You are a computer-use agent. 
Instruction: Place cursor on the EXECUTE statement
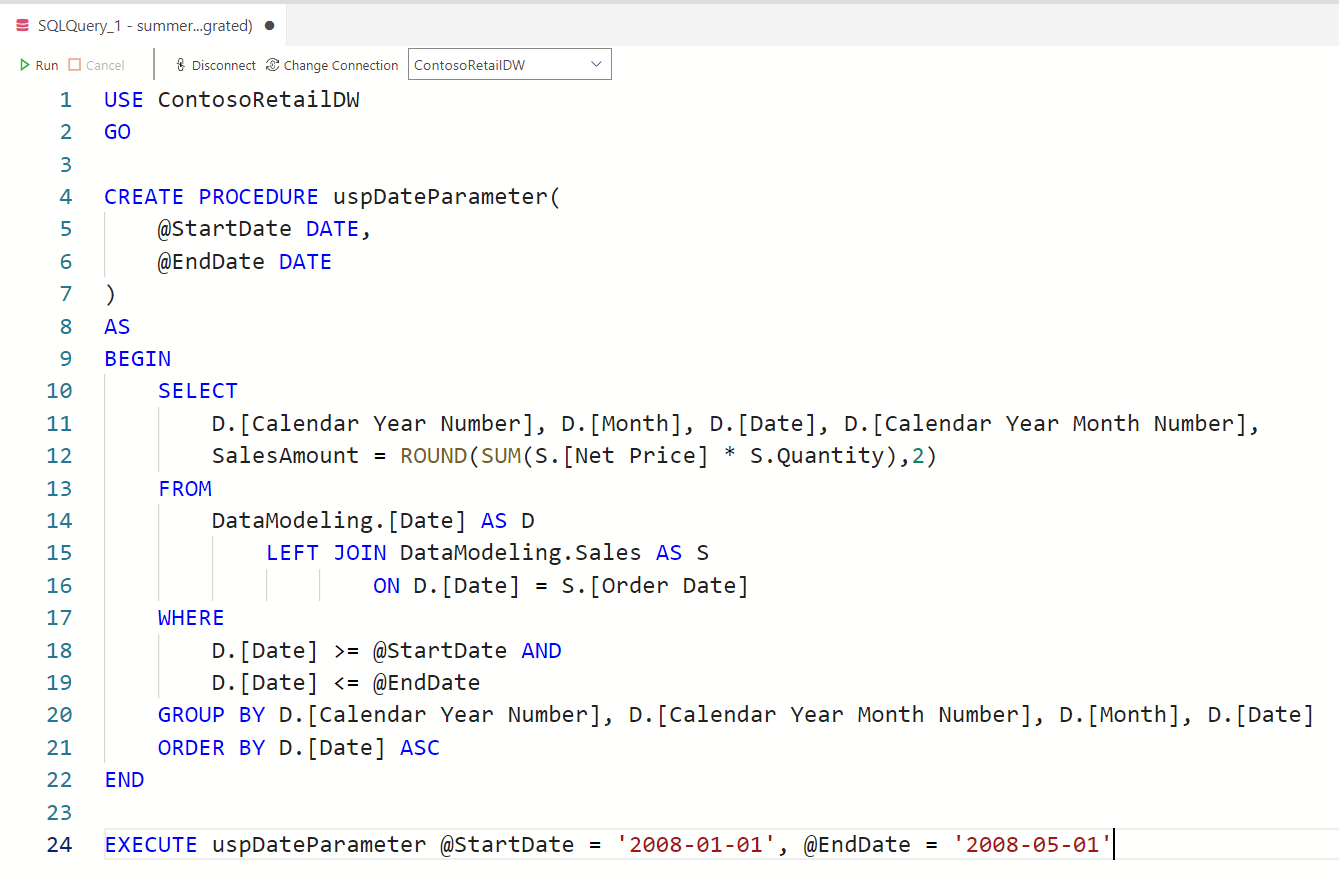pos(150,844)
